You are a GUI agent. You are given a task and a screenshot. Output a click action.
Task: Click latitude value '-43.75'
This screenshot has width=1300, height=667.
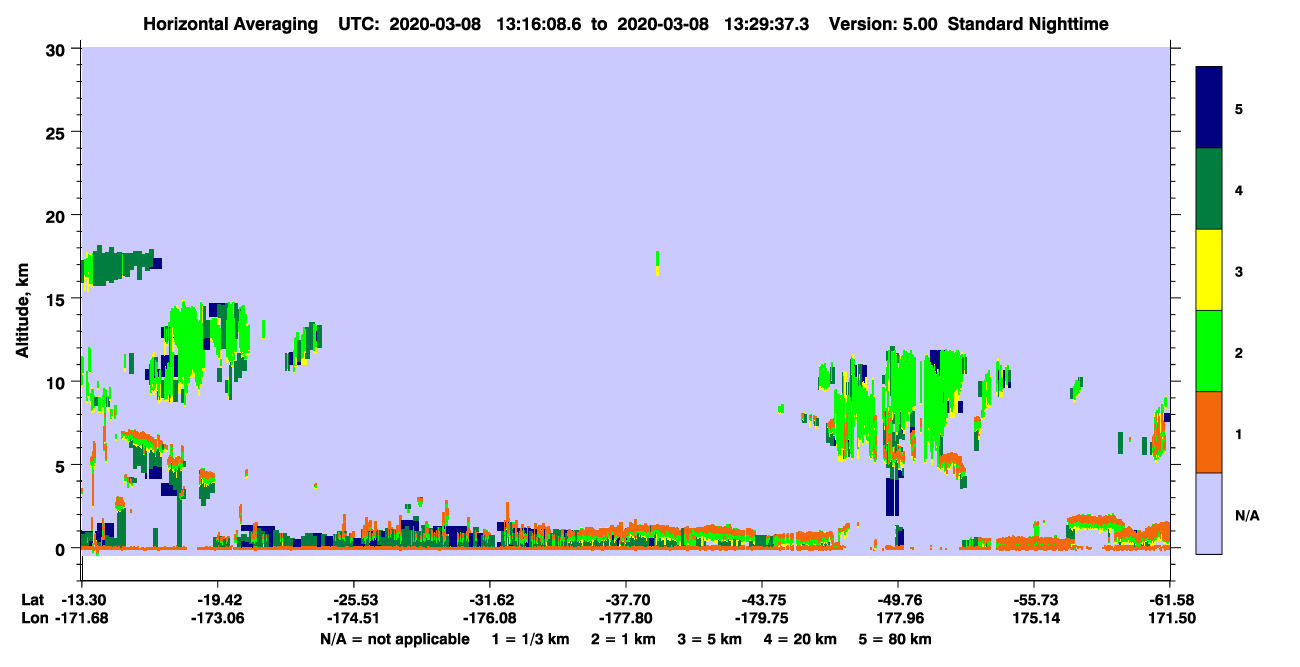[762, 600]
